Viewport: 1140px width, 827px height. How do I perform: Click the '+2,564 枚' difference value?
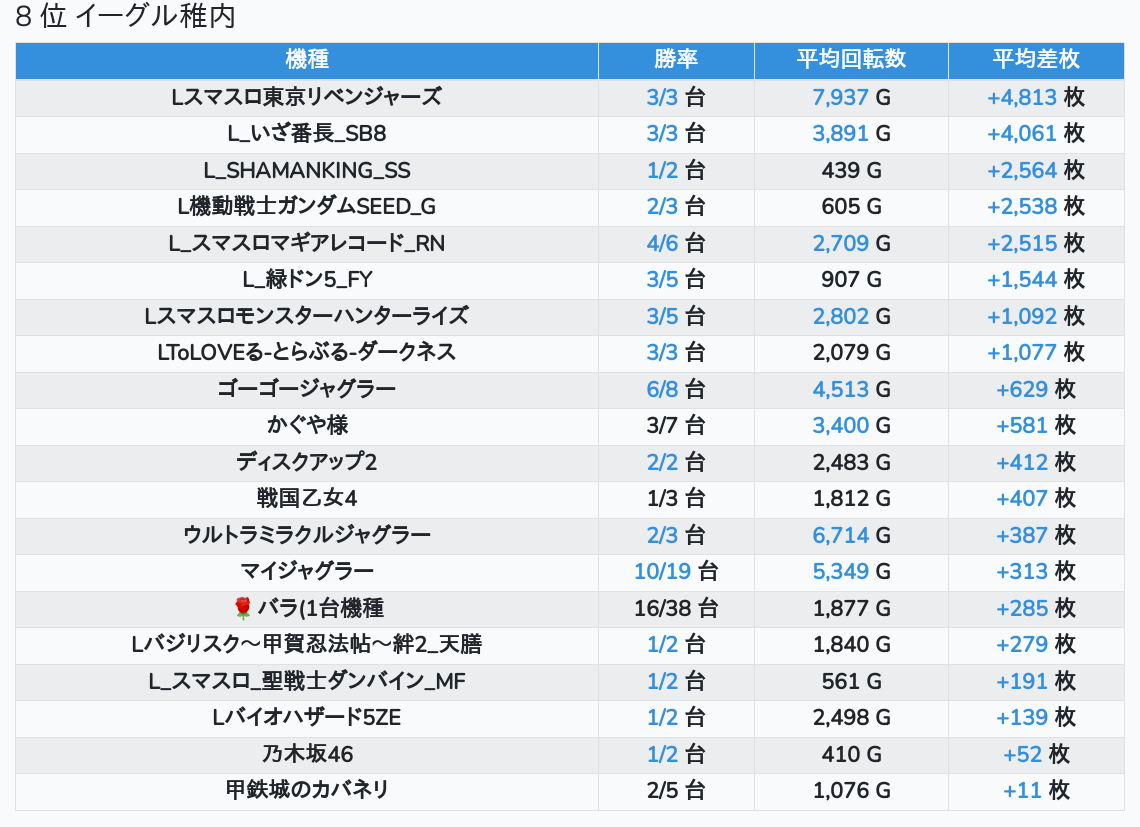(x=1036, y=170)
